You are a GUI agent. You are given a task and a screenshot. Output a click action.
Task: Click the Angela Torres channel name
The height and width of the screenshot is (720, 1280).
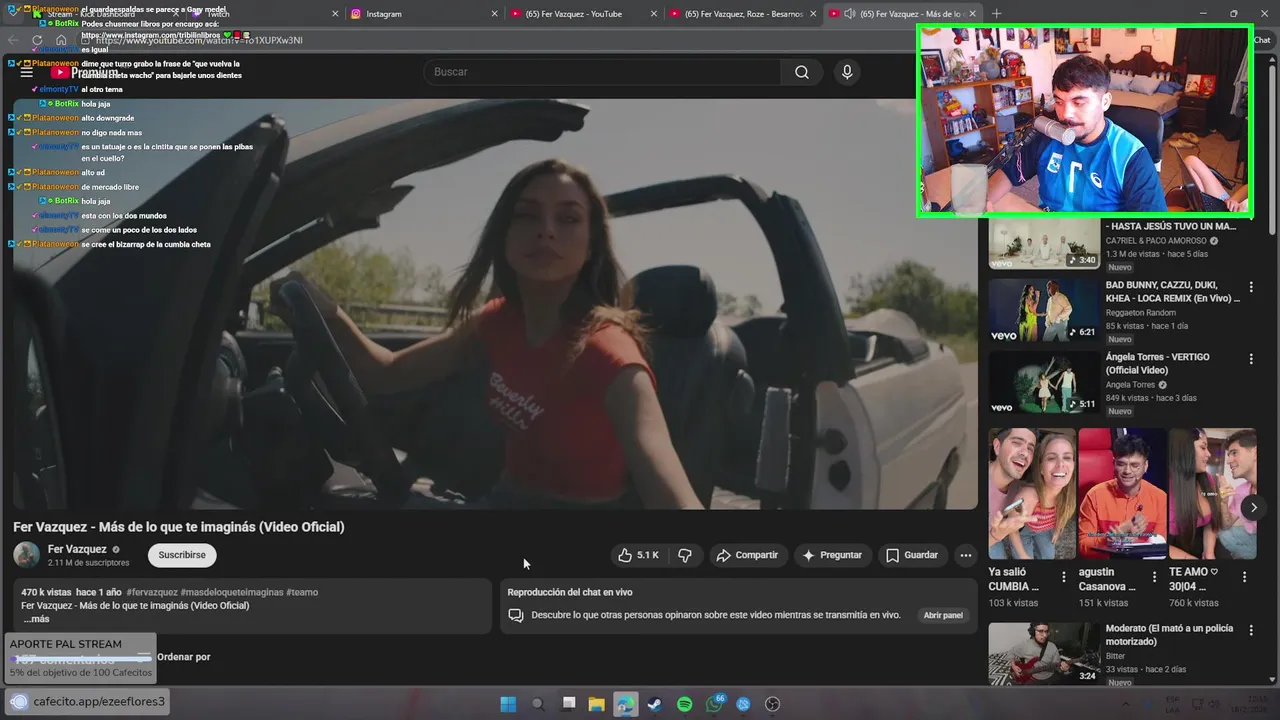(x=1130, y=385)
